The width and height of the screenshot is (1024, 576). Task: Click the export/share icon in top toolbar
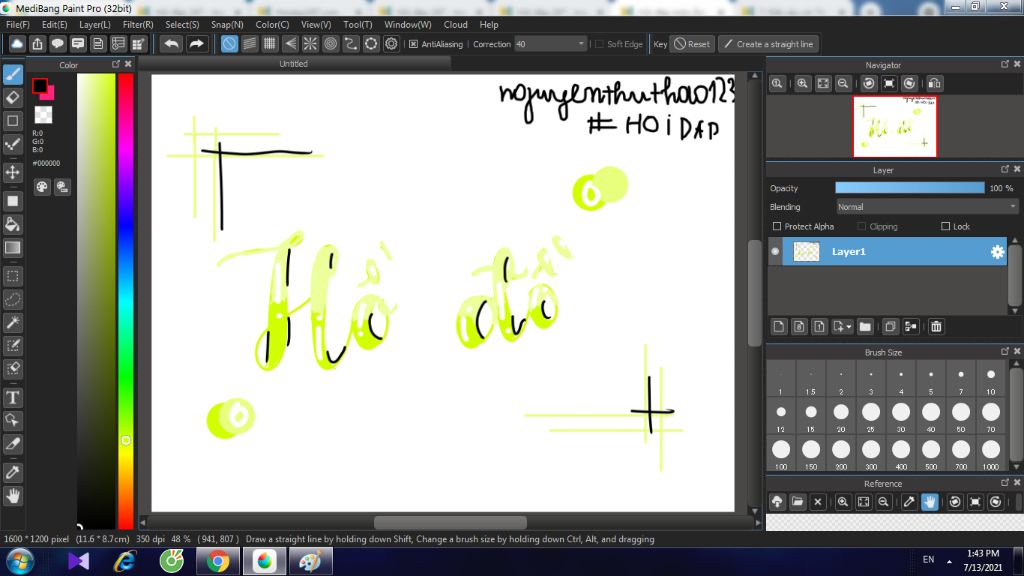click(x=37, y=44)
